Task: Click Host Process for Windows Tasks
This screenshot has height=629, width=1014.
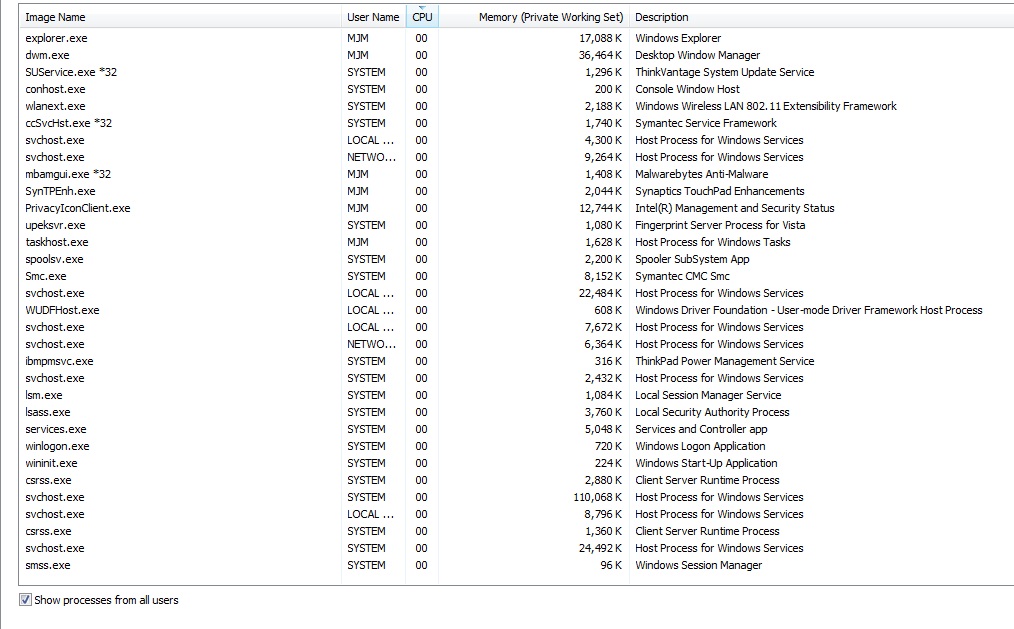Action: click(x=713, y=242)
